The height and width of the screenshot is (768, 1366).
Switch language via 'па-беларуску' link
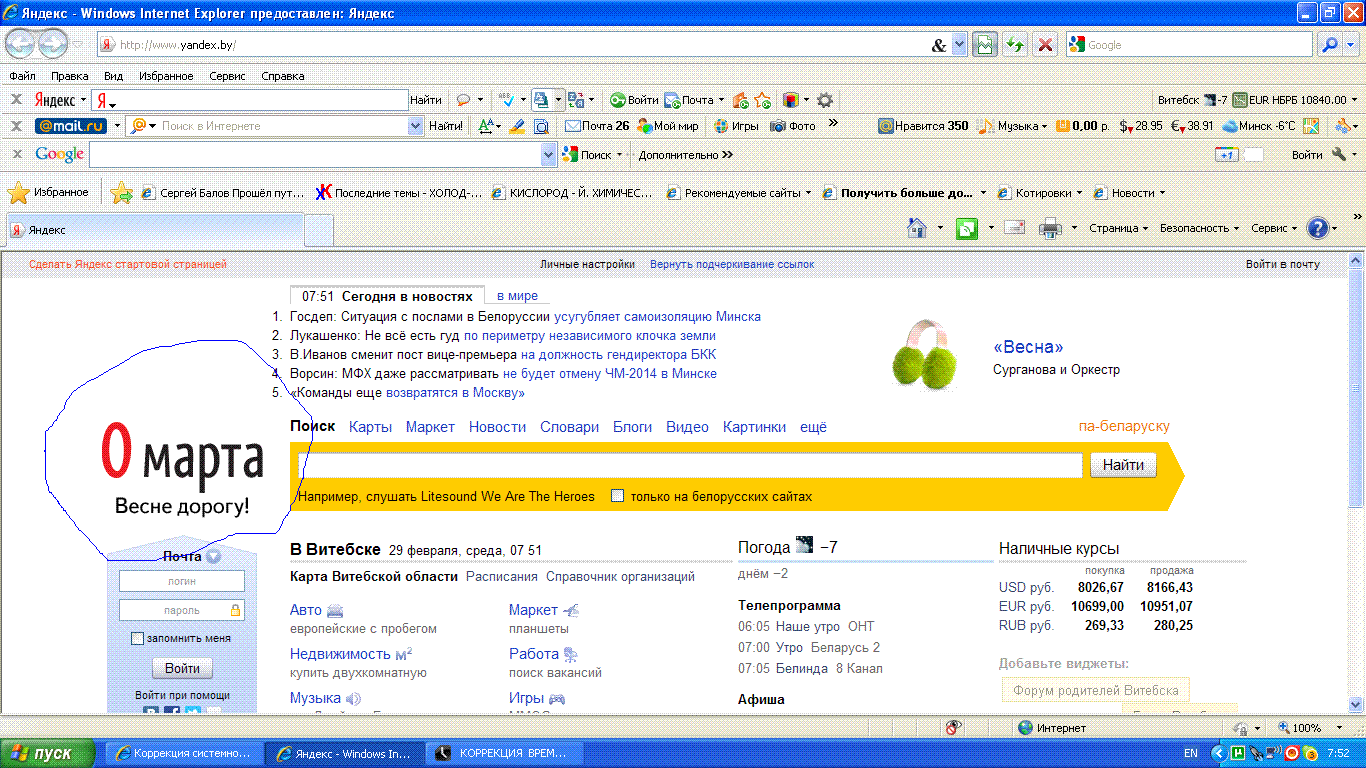tap(1124, 426)
